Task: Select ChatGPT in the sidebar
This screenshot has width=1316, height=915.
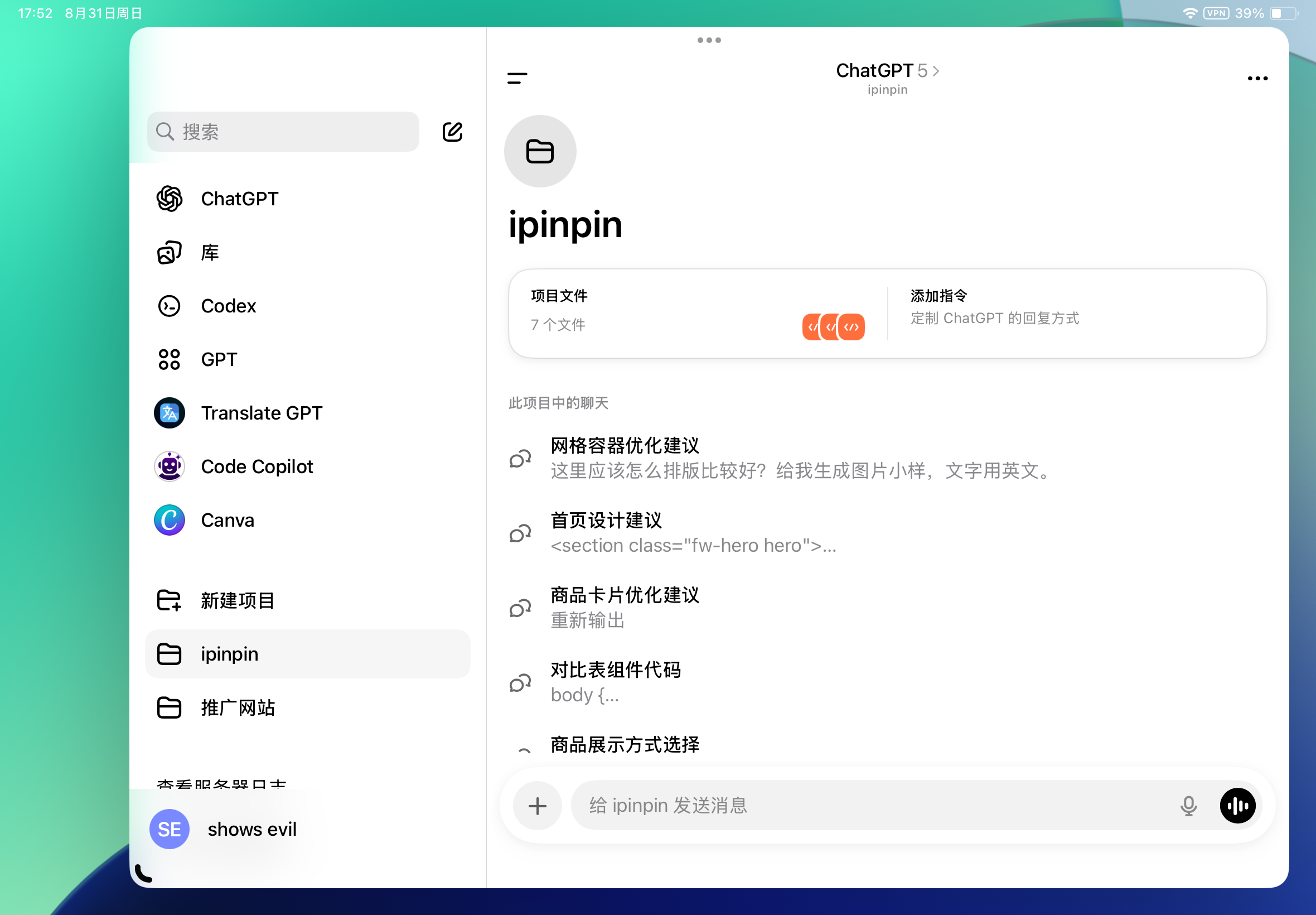Action: coord(308,199)
